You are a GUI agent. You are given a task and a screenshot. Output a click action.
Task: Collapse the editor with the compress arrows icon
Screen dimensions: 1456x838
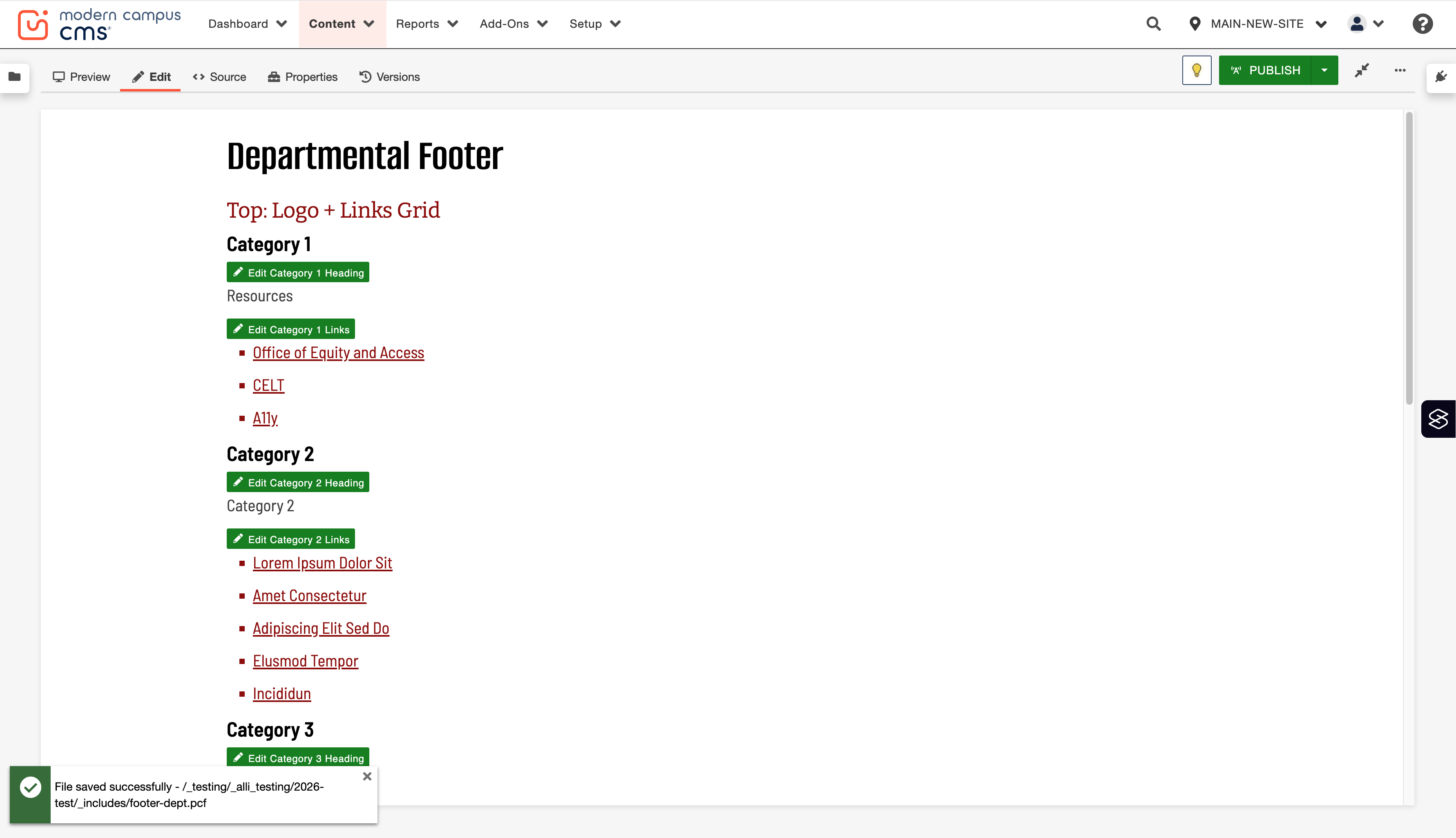coord(1362,70)
